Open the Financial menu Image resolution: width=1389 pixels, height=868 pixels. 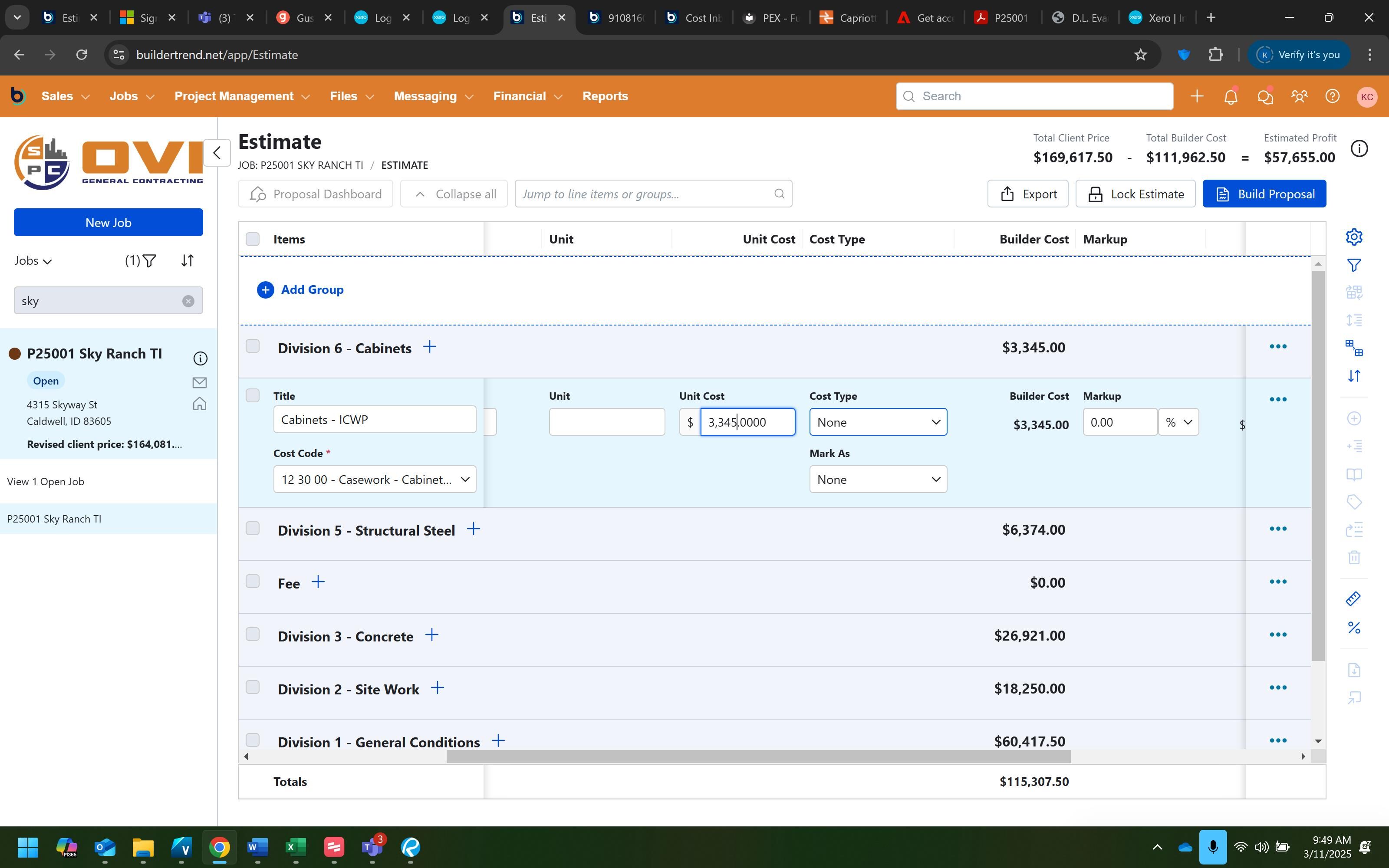527,96
